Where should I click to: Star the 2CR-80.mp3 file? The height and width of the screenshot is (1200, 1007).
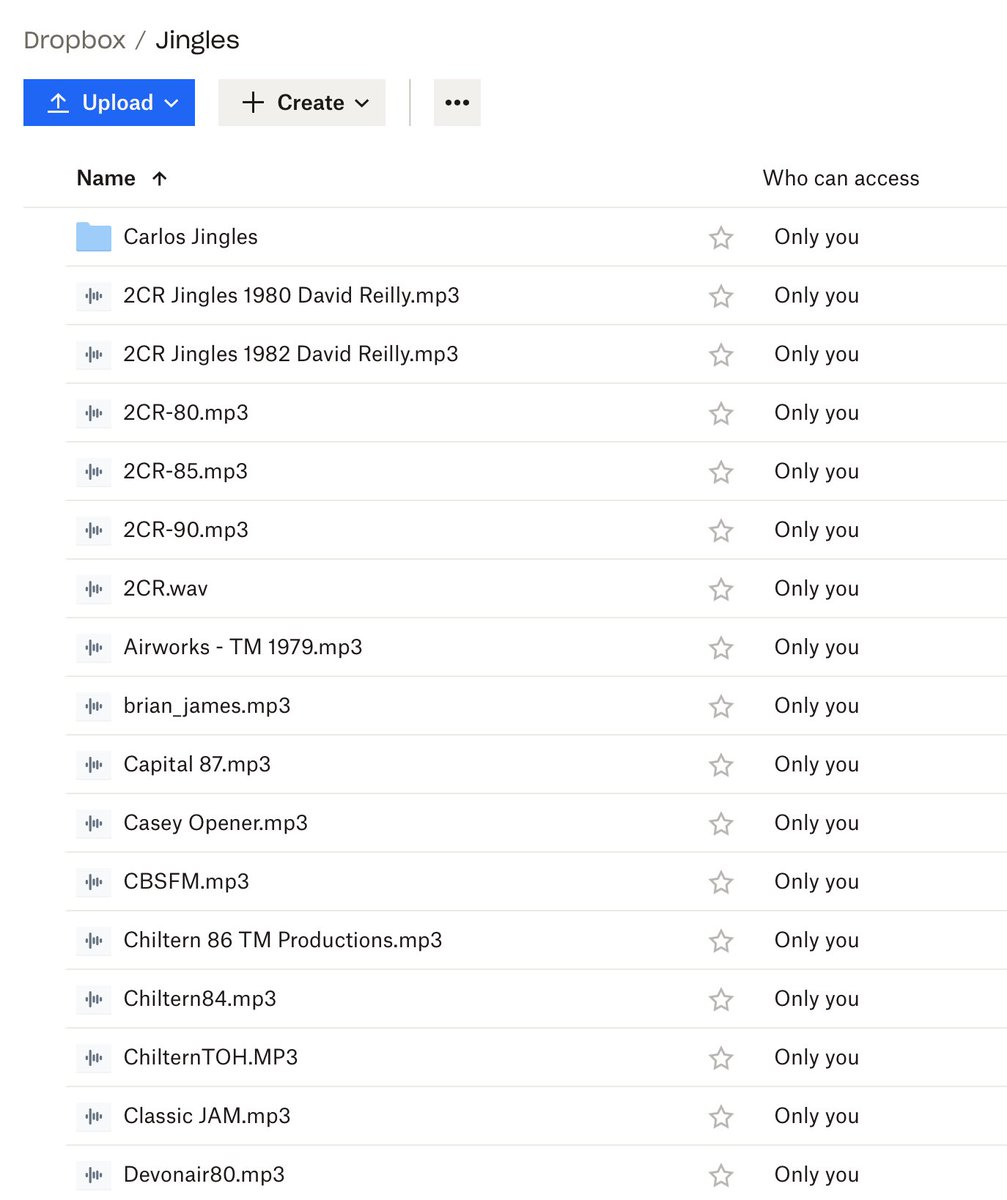coord(721,413)
